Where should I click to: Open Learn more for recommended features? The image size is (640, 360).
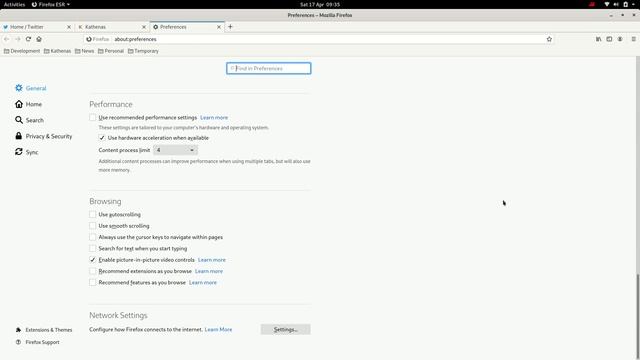pyautogui.click(x=202, y=282)
